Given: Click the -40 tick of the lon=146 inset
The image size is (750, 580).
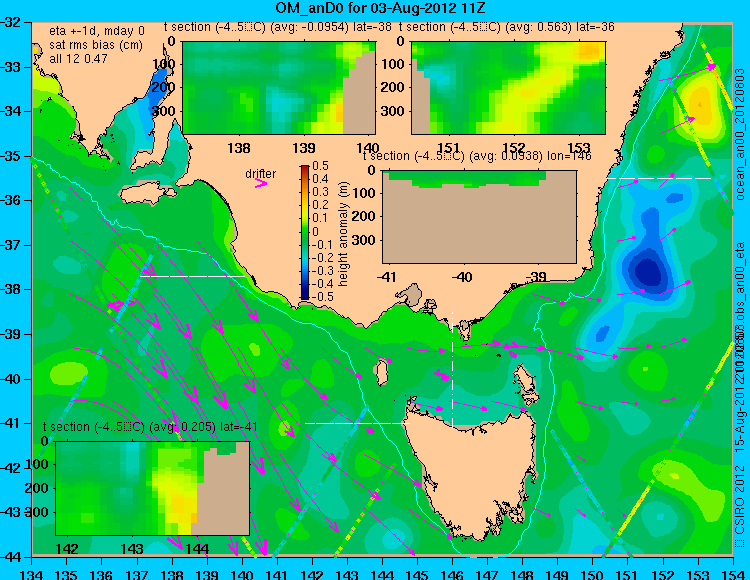Looking at the screenshot, I should [462, 277].
